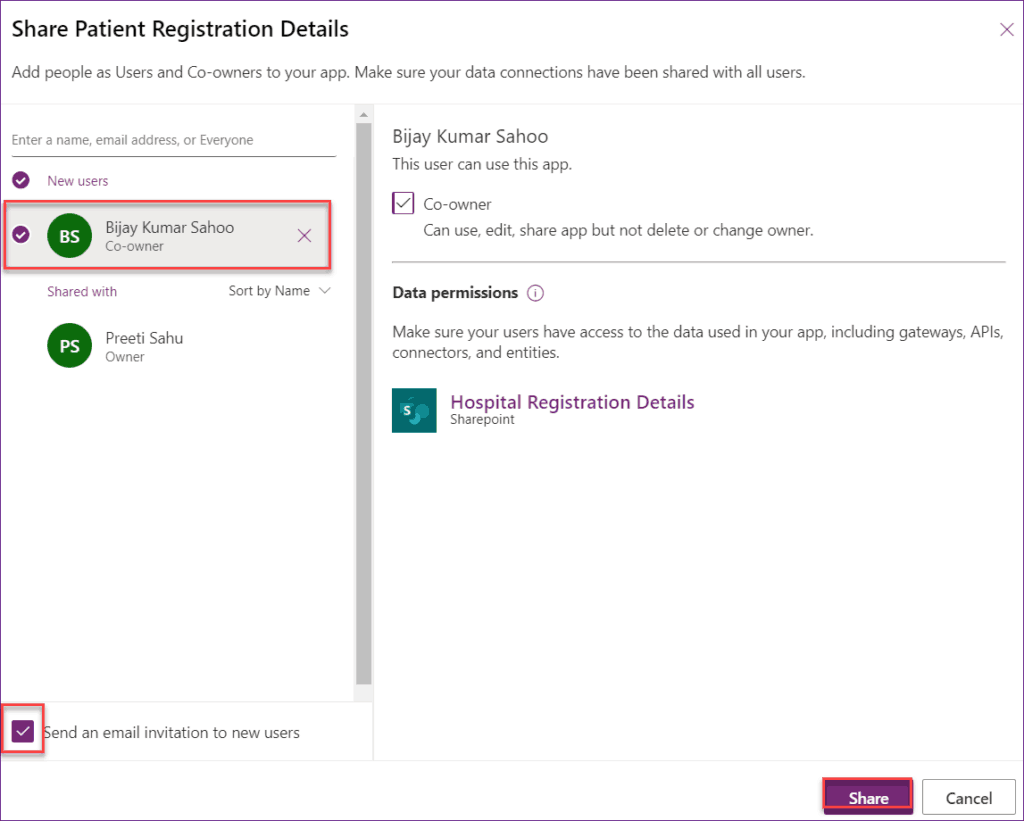The height and width of the screenshot is (821, 1024).
Task: Click the BS avatar for Bijay Kumar Sahoo
Action: pyautogui.click(x=68, y=236)
